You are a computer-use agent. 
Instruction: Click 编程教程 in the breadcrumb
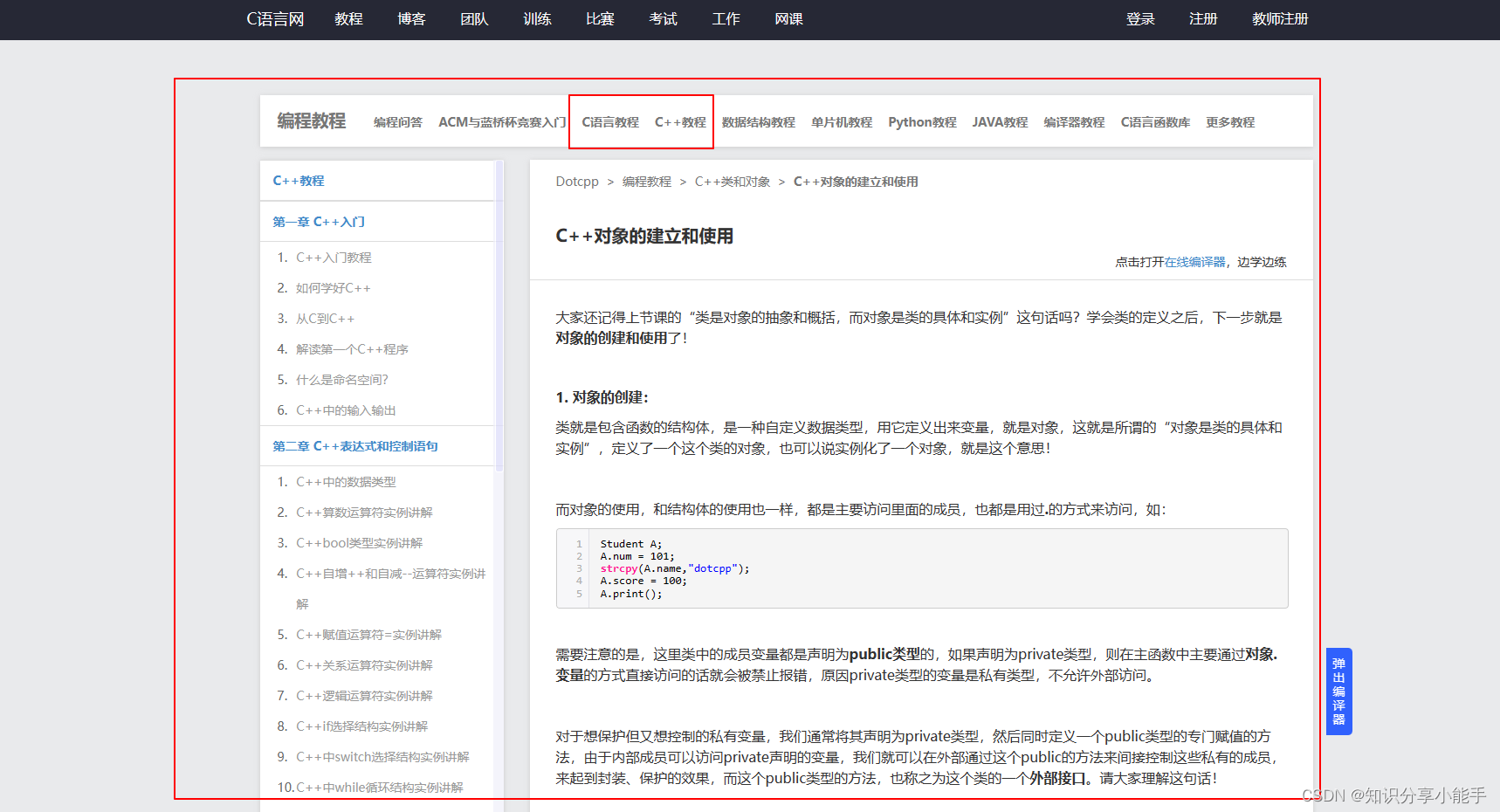point(647,182)
